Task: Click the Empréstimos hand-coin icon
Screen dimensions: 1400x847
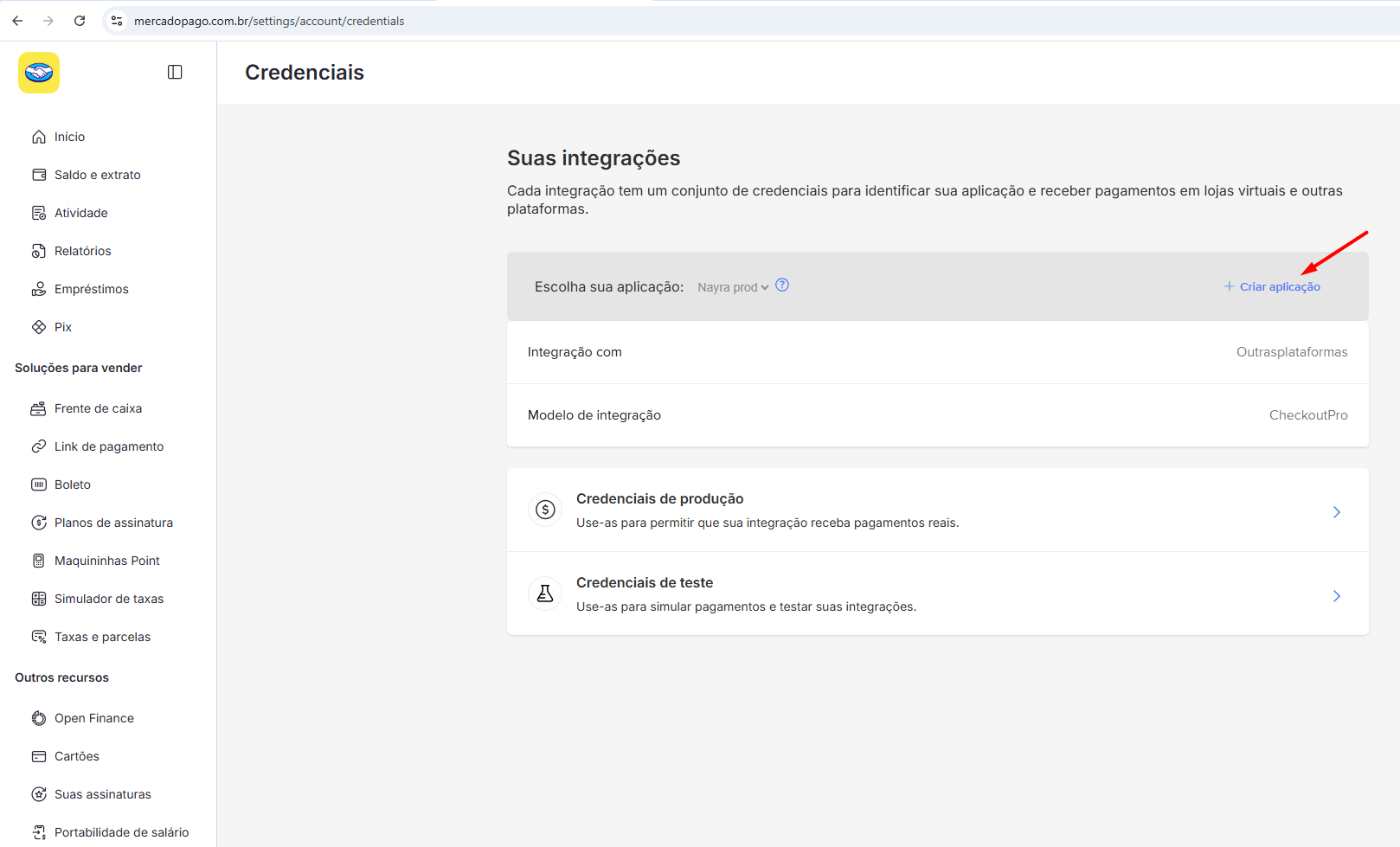Action: pos(39,289)
